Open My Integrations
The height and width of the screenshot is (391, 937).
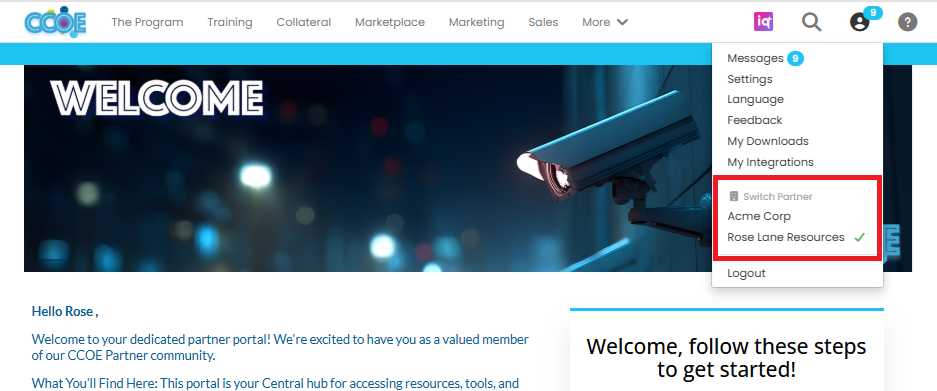770,162
